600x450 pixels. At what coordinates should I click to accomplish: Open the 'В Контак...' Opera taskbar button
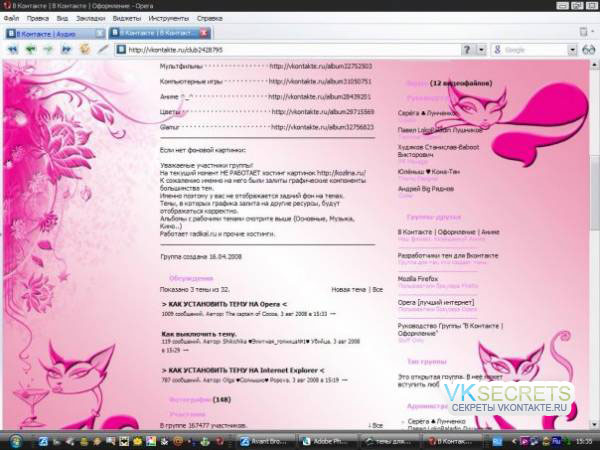pyautogui.click(x=450, y=441)
